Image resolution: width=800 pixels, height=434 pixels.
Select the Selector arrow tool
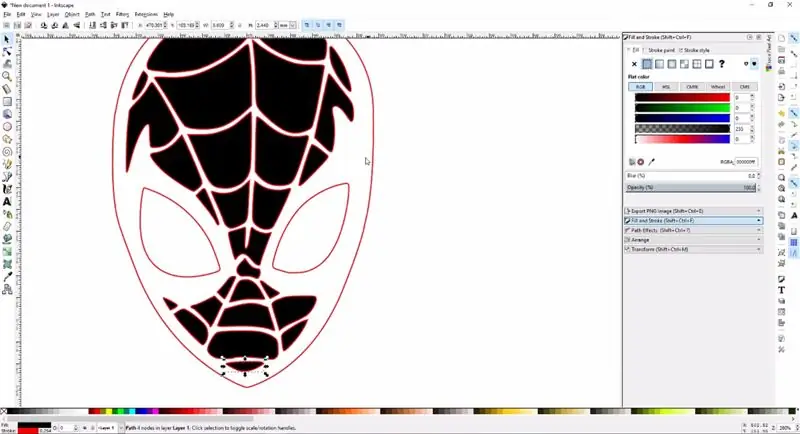[x=7, y=39]
